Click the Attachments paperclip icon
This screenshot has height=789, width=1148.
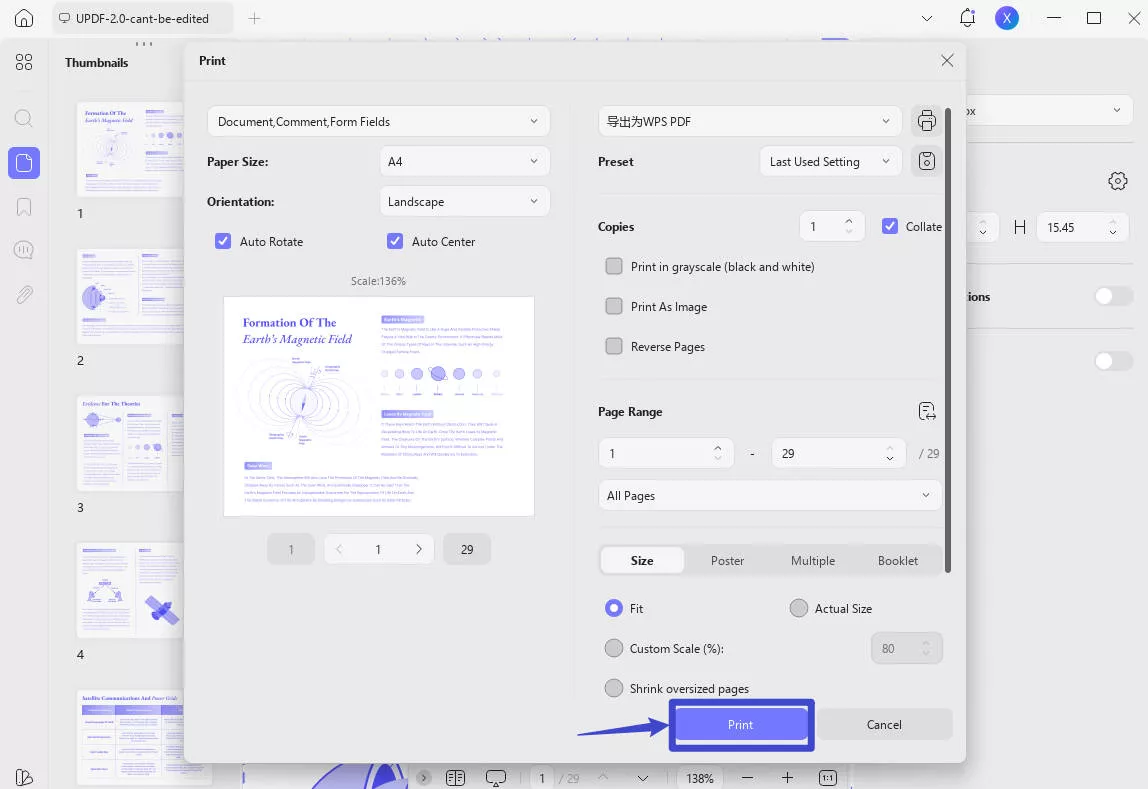coord(24,293)
